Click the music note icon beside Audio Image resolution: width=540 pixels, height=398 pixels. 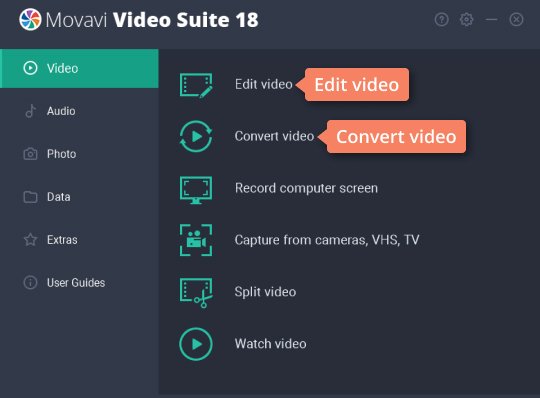[30, 111]
